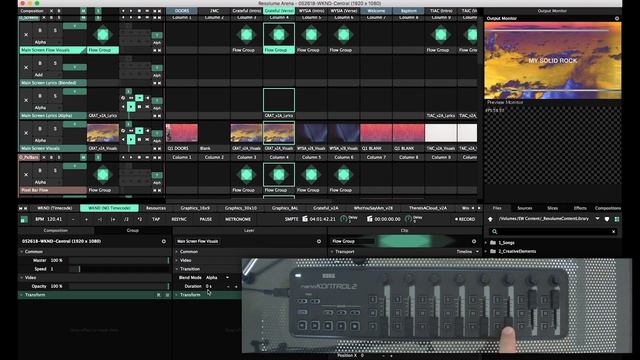
Task: Open the Sources browser tab
Action: pyautogui.click(x=524, y=208)
